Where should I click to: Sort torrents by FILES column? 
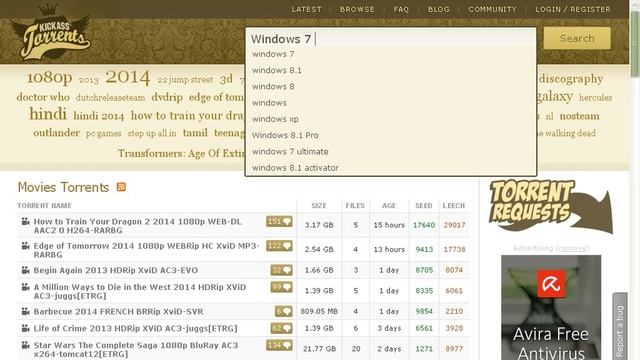pos(355,206)
